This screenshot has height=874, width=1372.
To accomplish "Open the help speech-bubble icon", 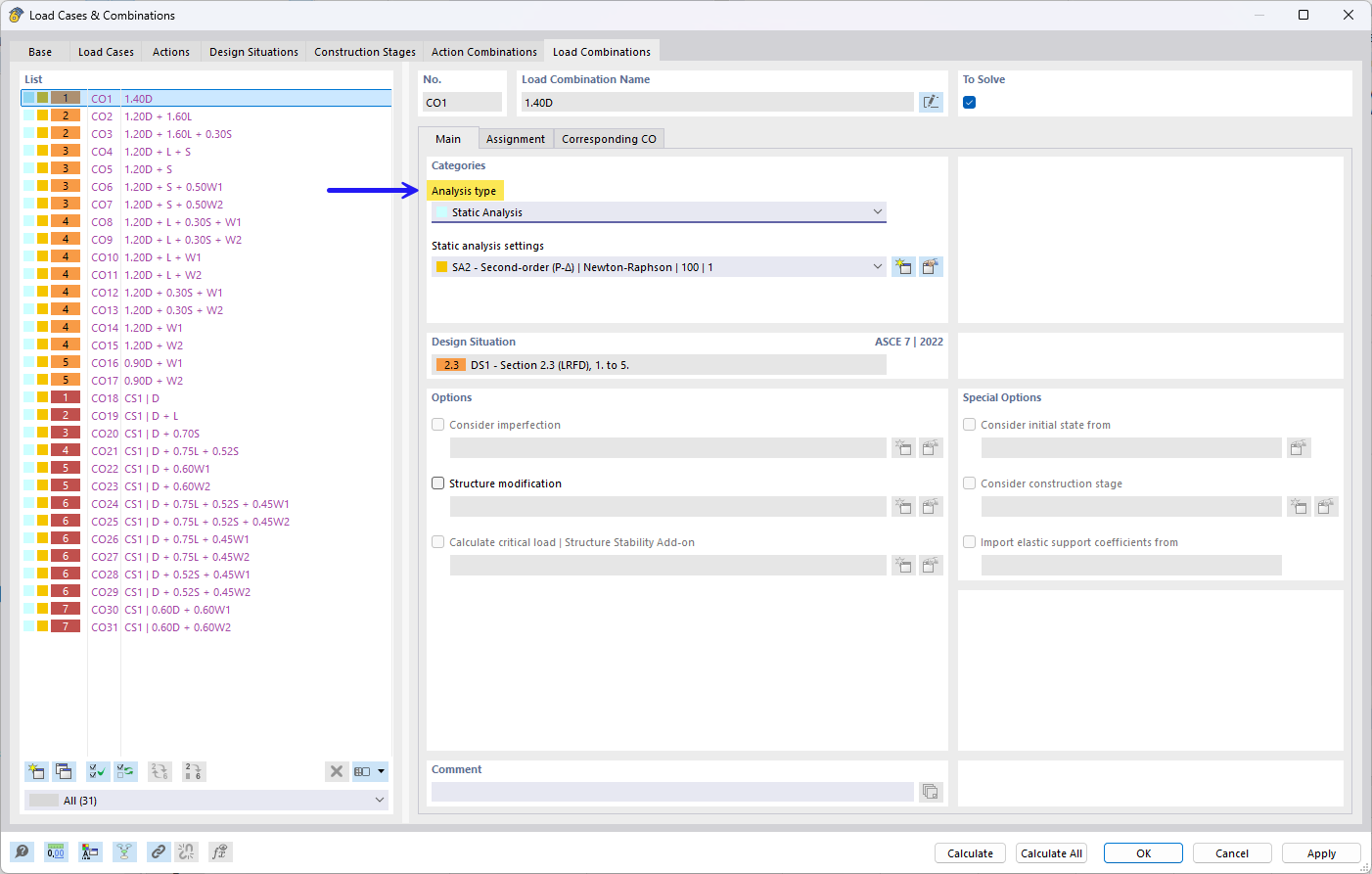I will click(22, 851).
